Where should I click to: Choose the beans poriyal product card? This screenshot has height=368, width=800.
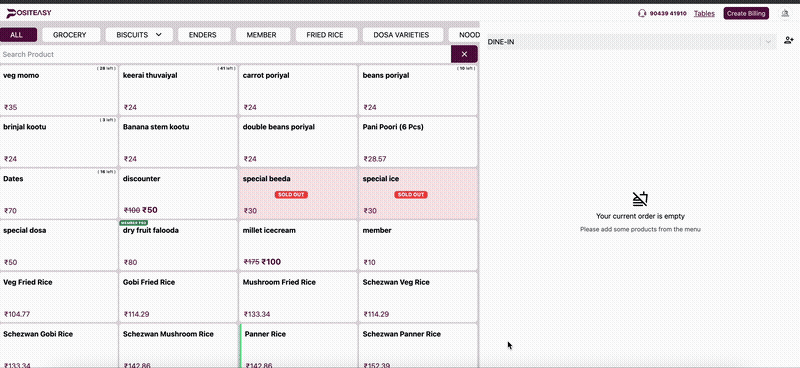tap(418, 90)
